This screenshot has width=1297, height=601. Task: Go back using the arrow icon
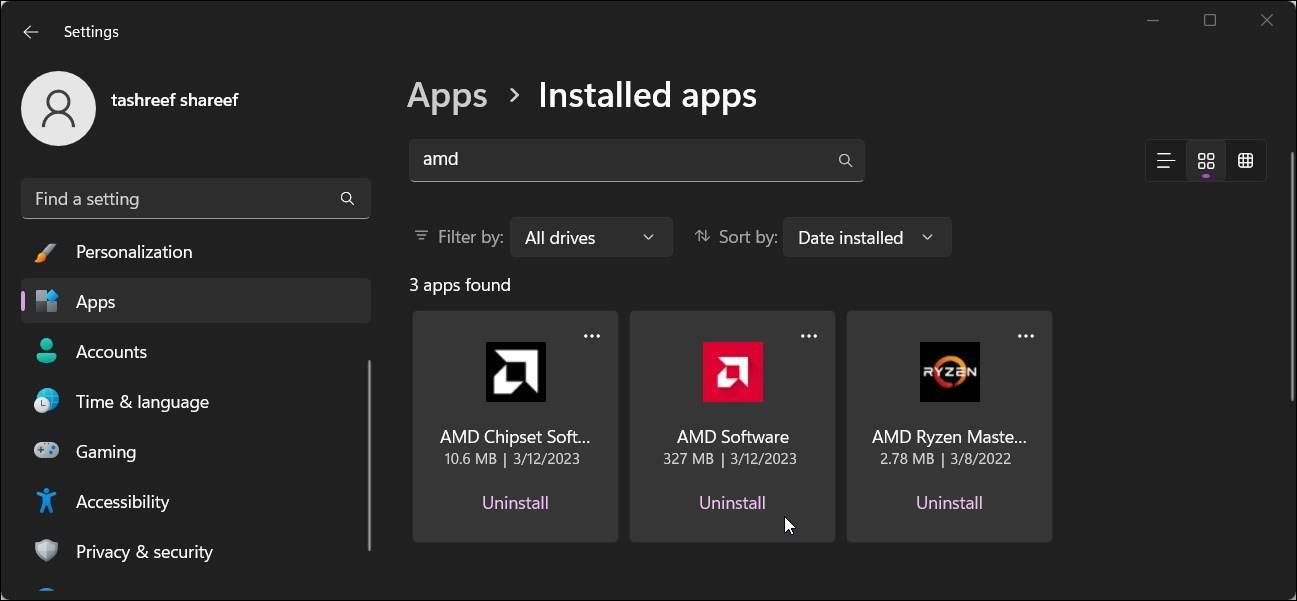tap(31, 32)
